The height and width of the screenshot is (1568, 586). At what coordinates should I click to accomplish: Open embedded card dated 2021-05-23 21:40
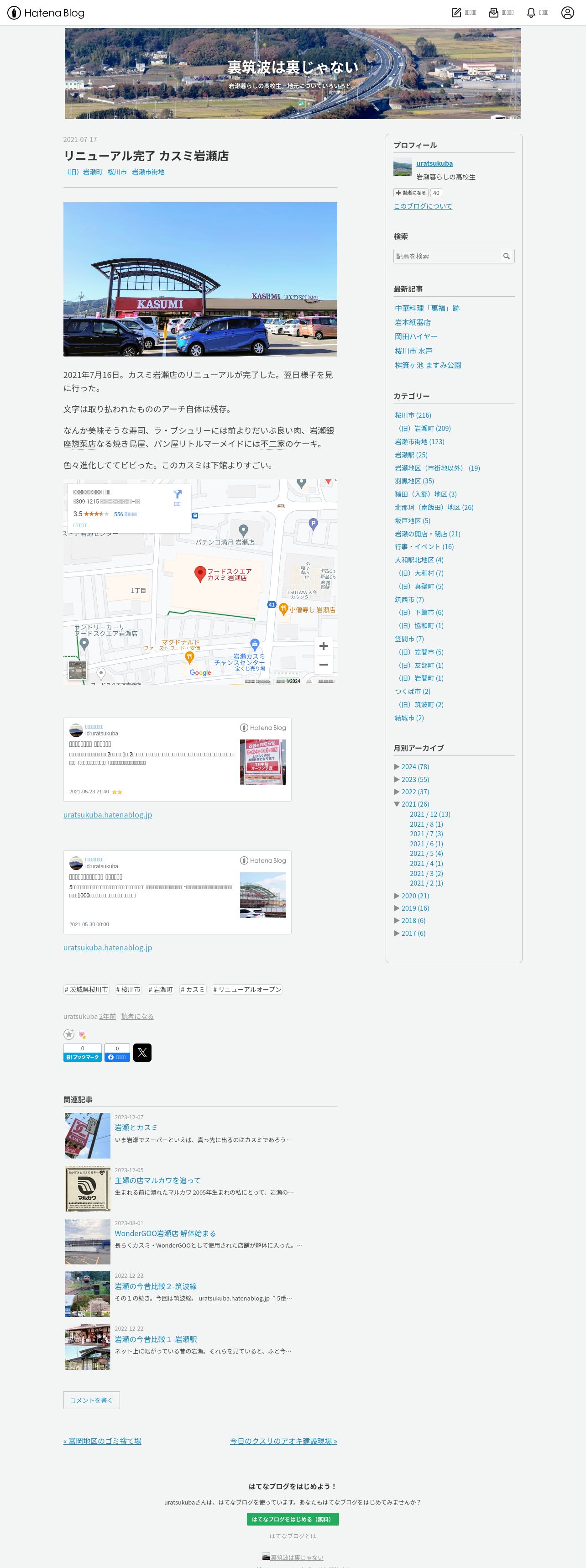click(x=177, y=760)
